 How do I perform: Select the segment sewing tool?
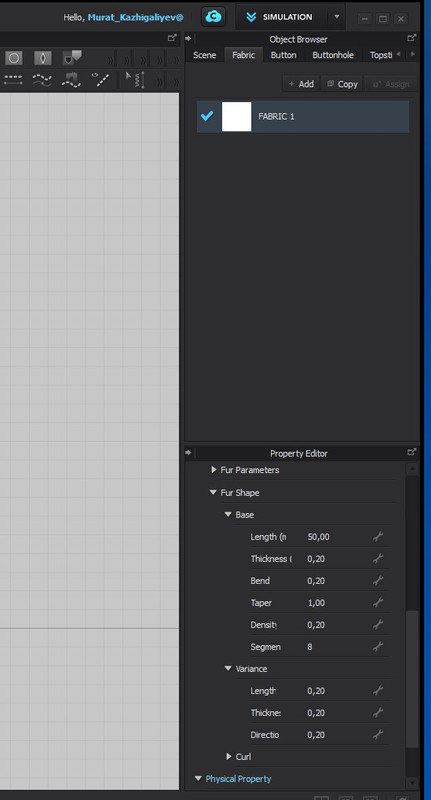(13, 80)
